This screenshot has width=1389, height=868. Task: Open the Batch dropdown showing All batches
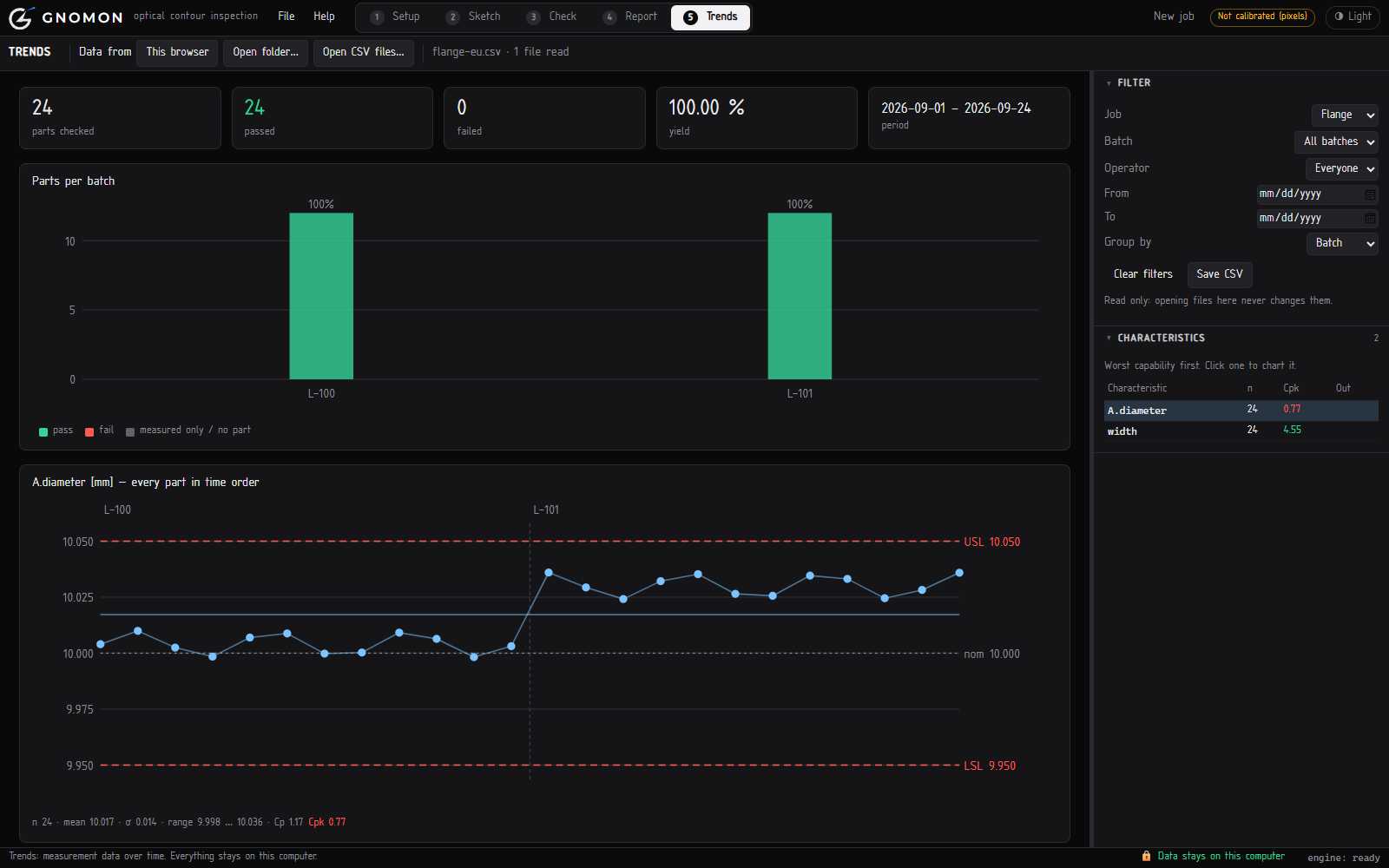tap(1336, 141)
